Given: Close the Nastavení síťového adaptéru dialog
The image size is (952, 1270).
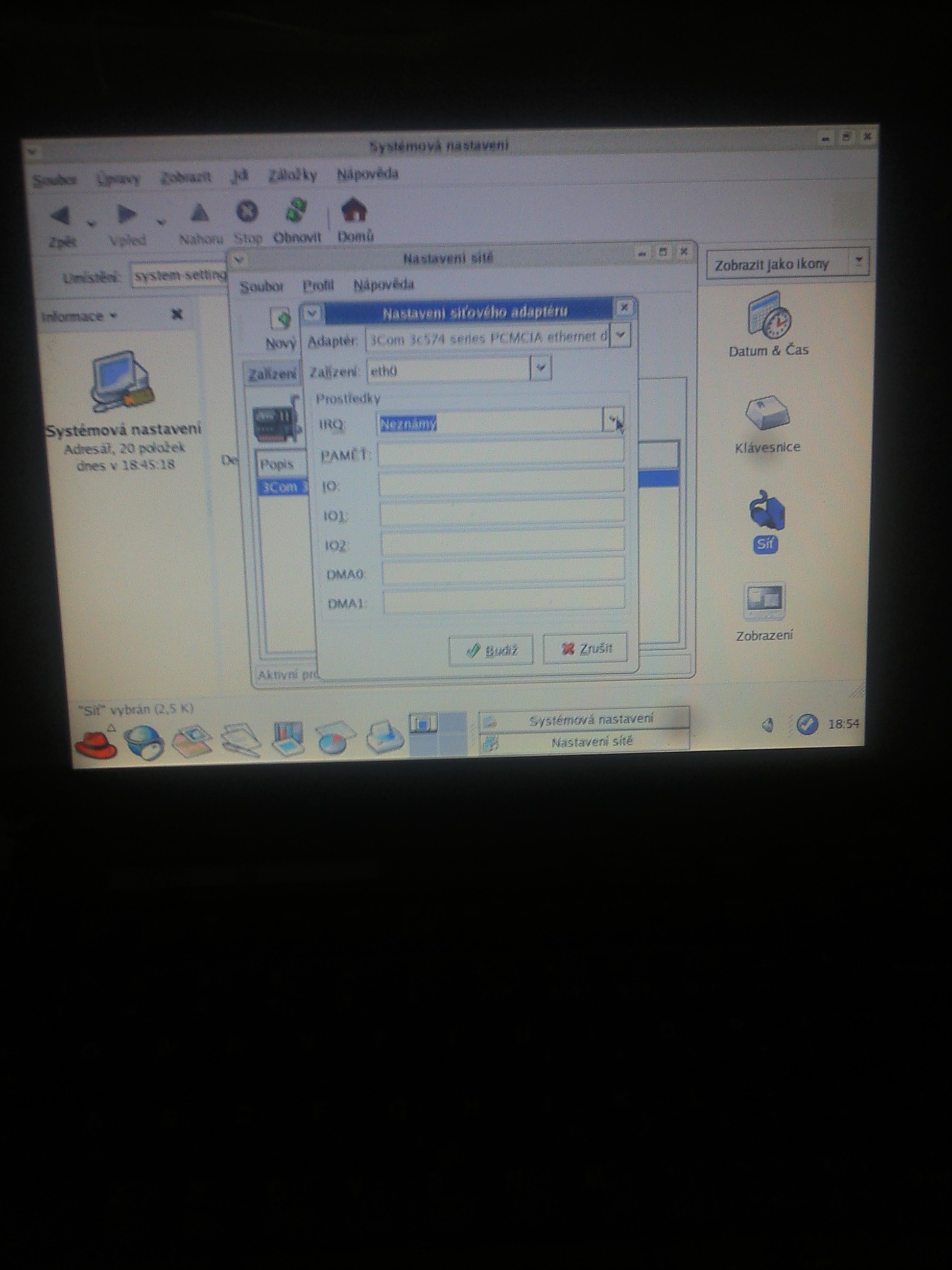Looking at the screenshot, I should (x=624, y=308).
